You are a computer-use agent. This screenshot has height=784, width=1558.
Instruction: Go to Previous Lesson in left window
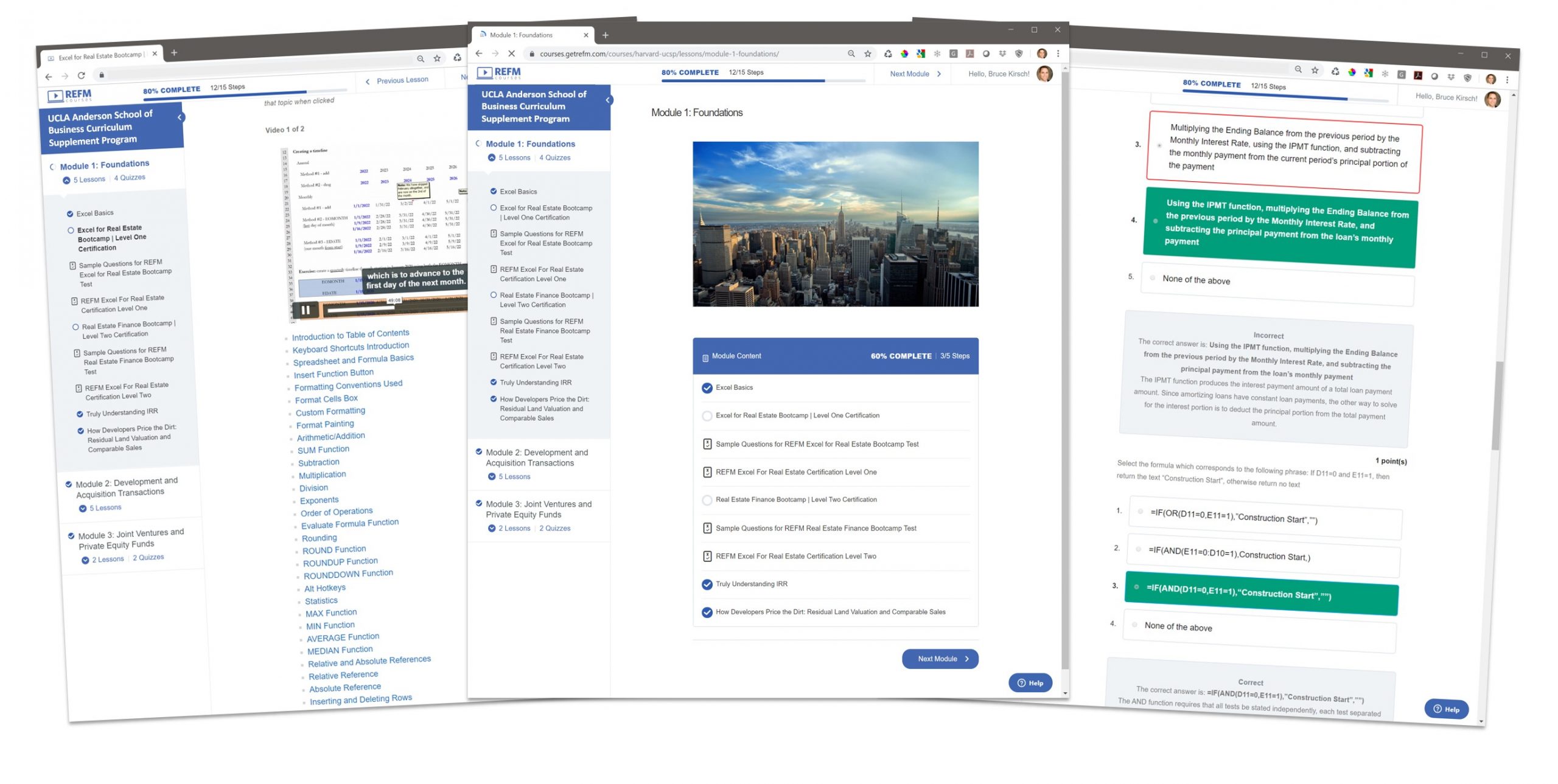click(396, 80)
